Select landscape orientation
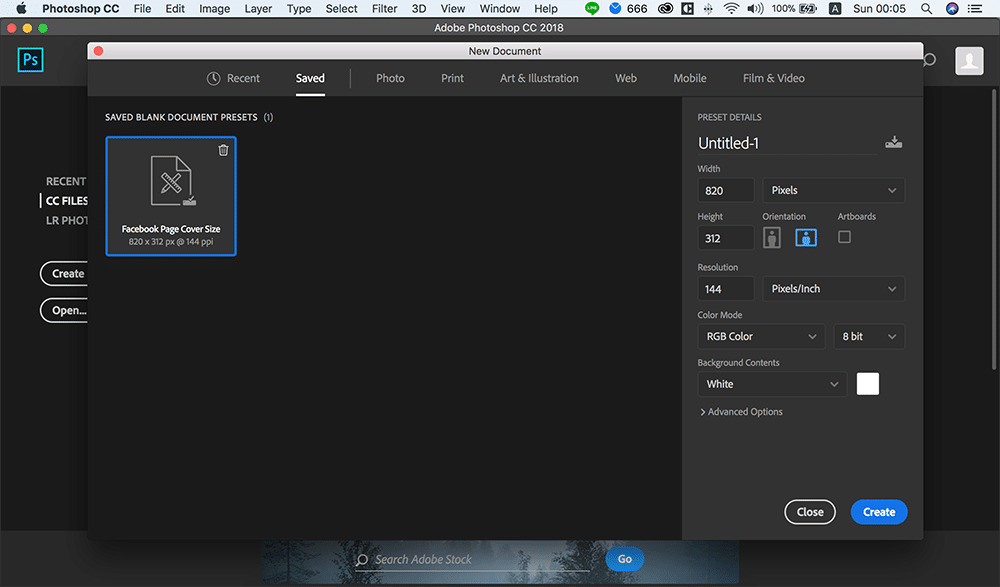 pos(805,238)
